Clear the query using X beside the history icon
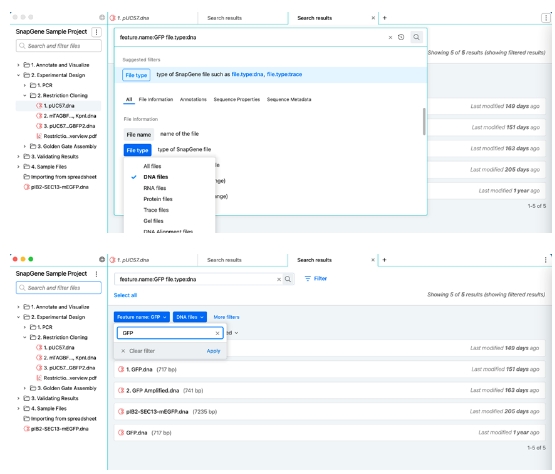555x474 pixels. click(x=390, y=38)
